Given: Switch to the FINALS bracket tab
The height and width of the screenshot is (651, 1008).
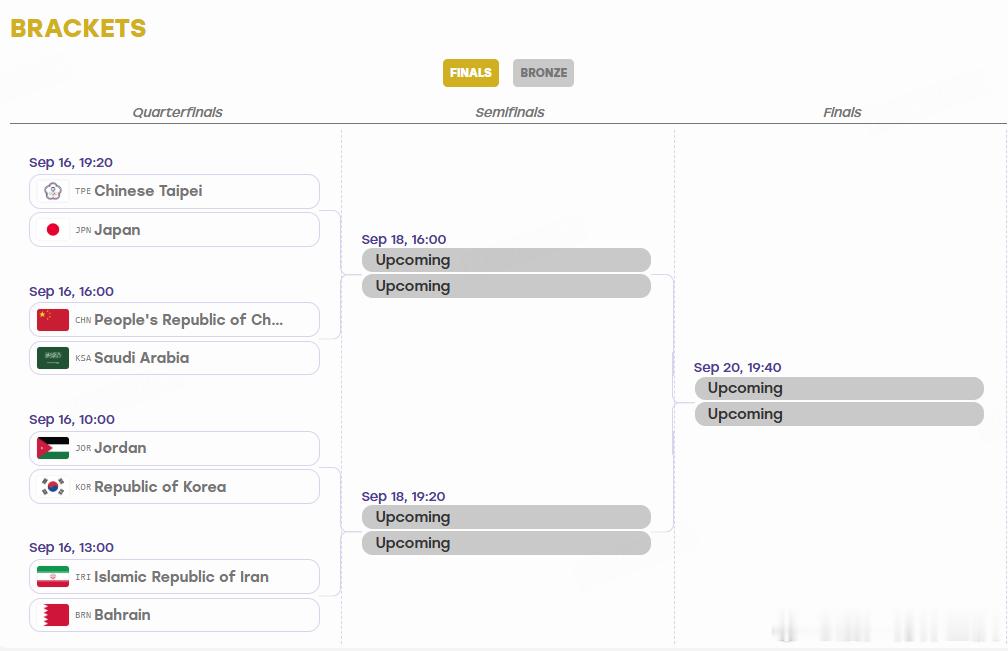Looking at the screenshot, I should (471, 73).
